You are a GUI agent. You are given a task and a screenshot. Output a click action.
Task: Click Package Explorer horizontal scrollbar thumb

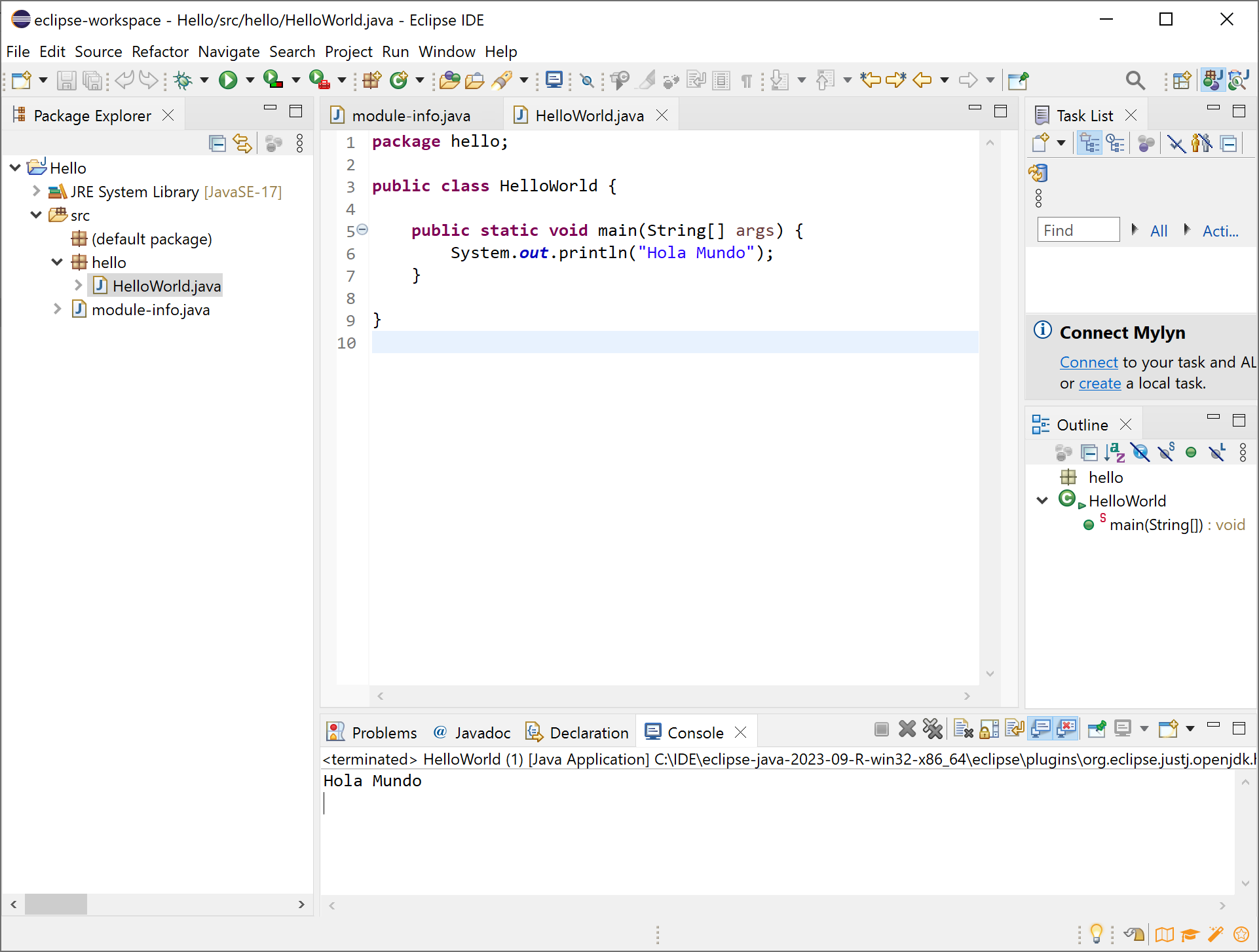(56, 904)
